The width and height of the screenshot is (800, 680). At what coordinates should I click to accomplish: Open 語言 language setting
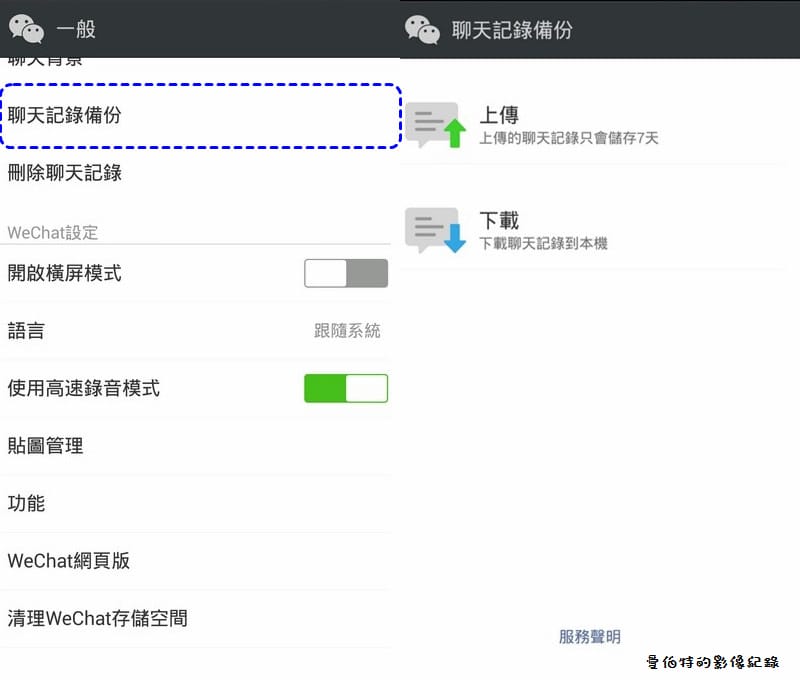point(196,331)
